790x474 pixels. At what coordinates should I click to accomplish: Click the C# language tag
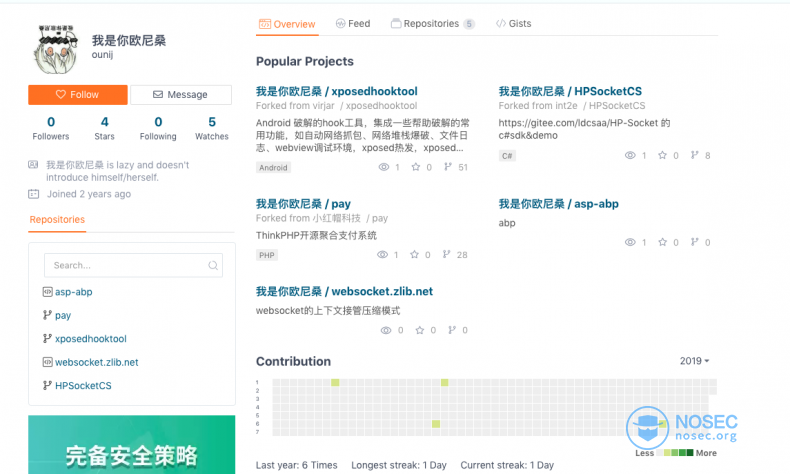(507, 156)
